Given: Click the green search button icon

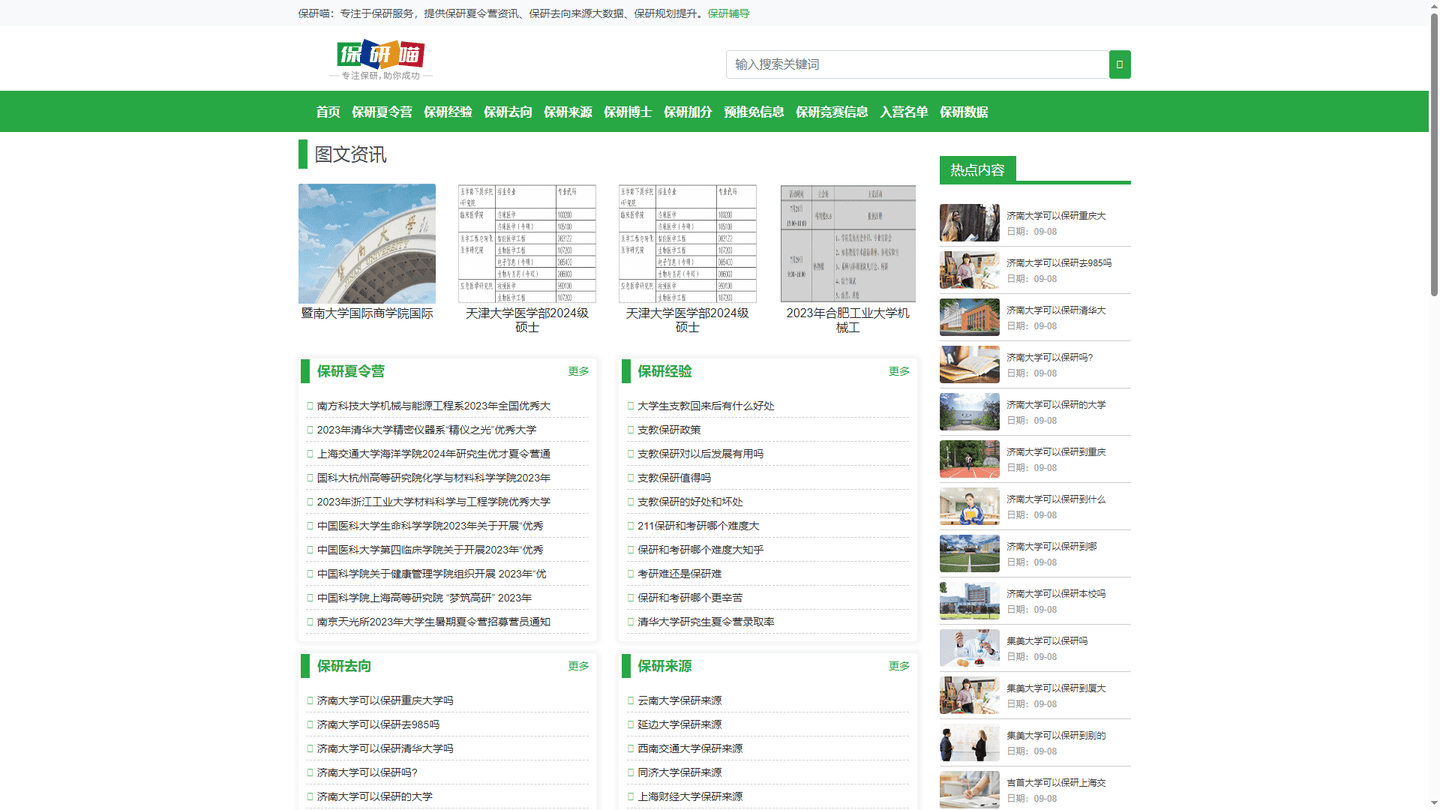Looking at the screenshot, I should click(1120, 64).
